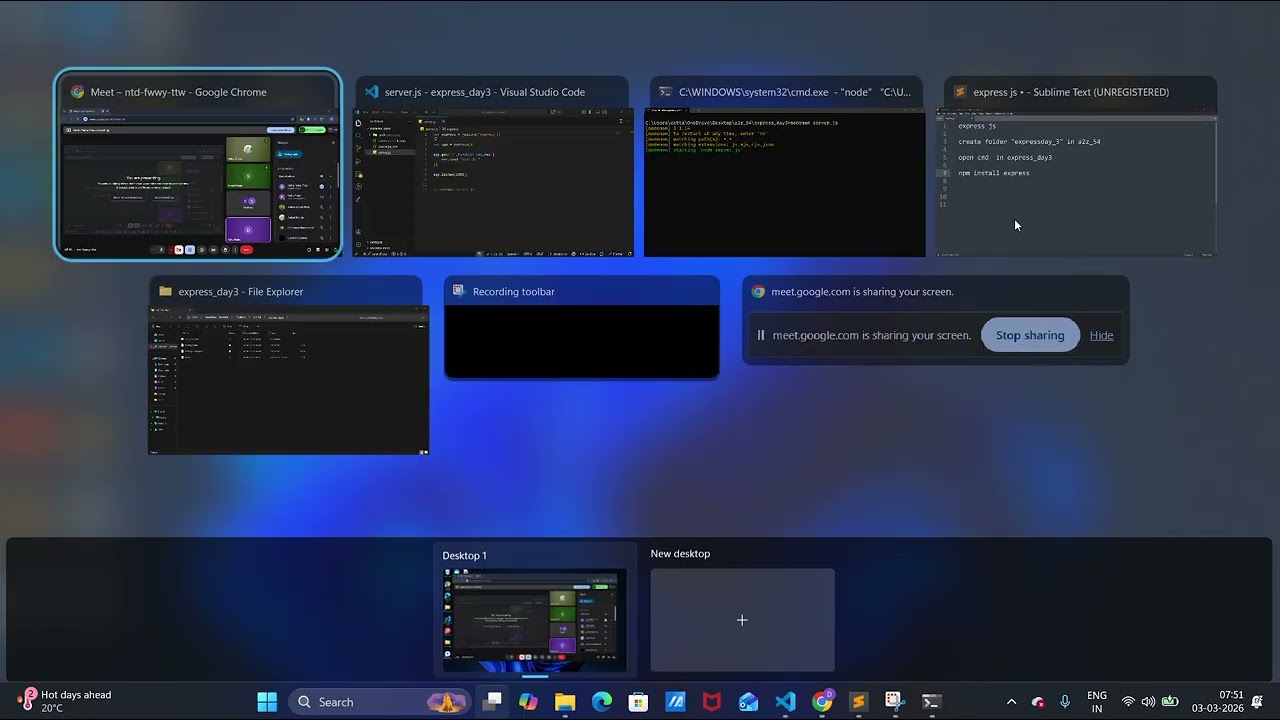Screen dimensions: 1280x720
Task: Open the ENG IN language switcher
Action: click(1097, 702)
